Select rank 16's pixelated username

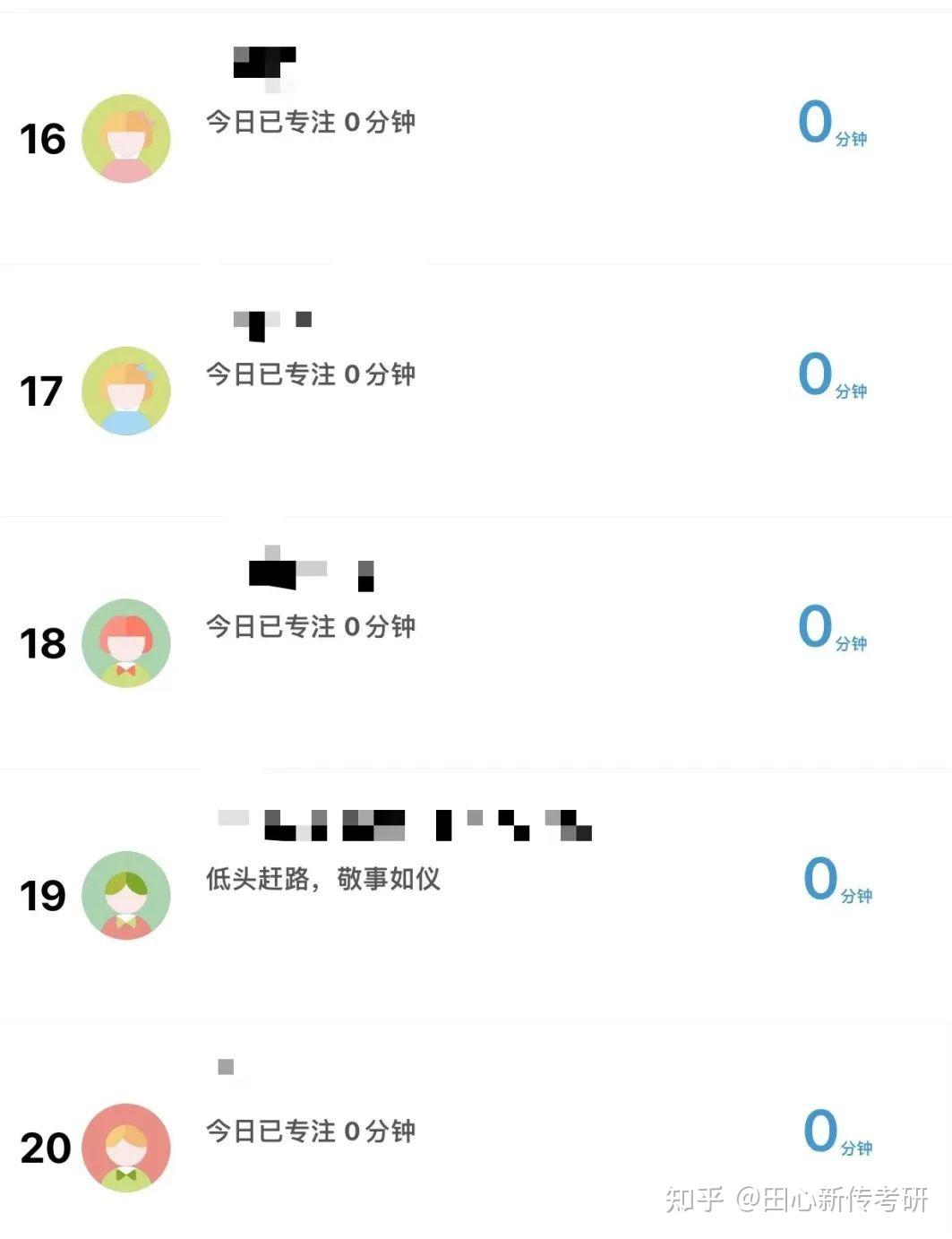[x=264, y=69]
